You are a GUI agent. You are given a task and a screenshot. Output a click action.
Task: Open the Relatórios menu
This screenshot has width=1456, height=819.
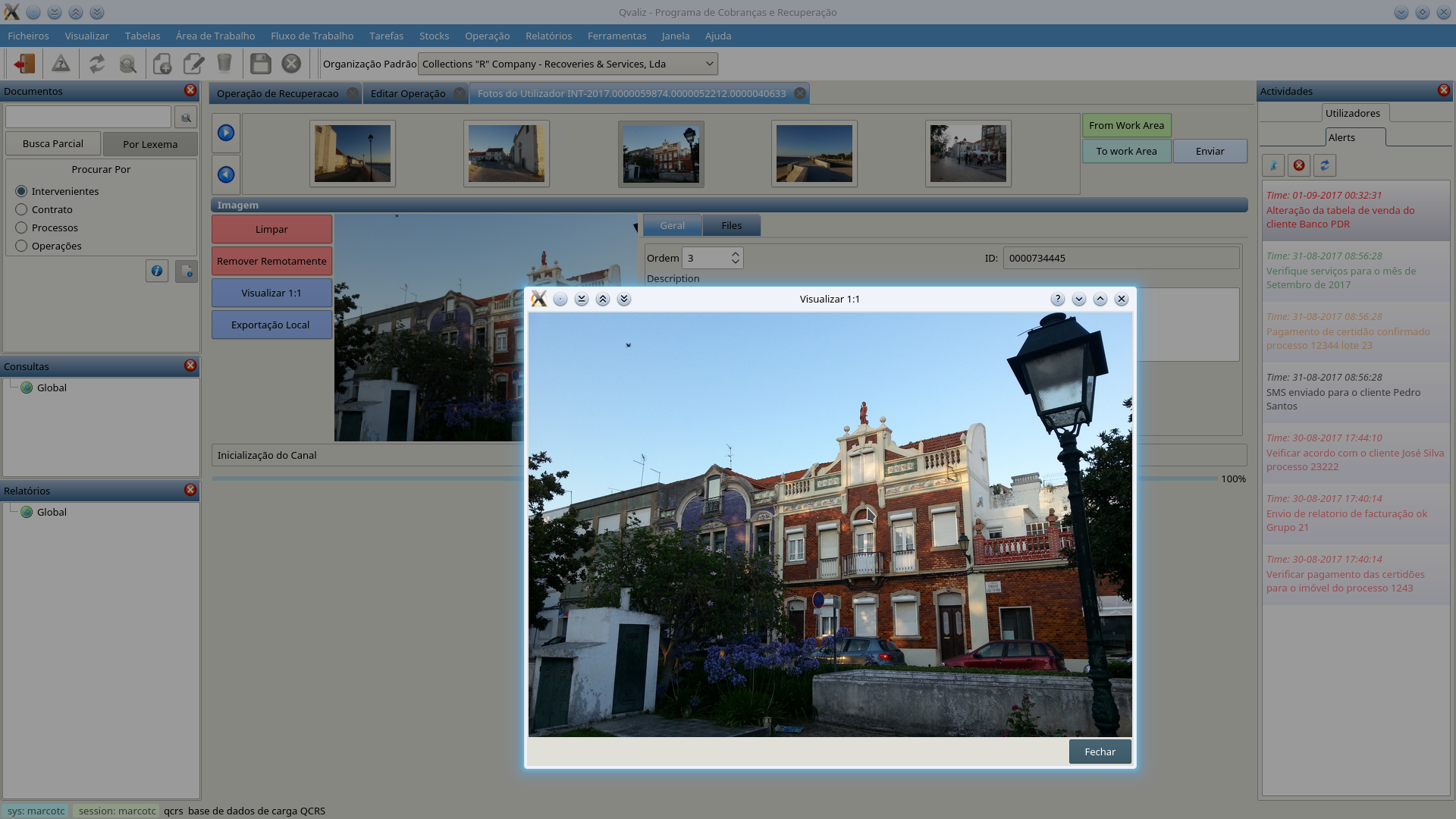pyautogui.click(x=548, y=36)
